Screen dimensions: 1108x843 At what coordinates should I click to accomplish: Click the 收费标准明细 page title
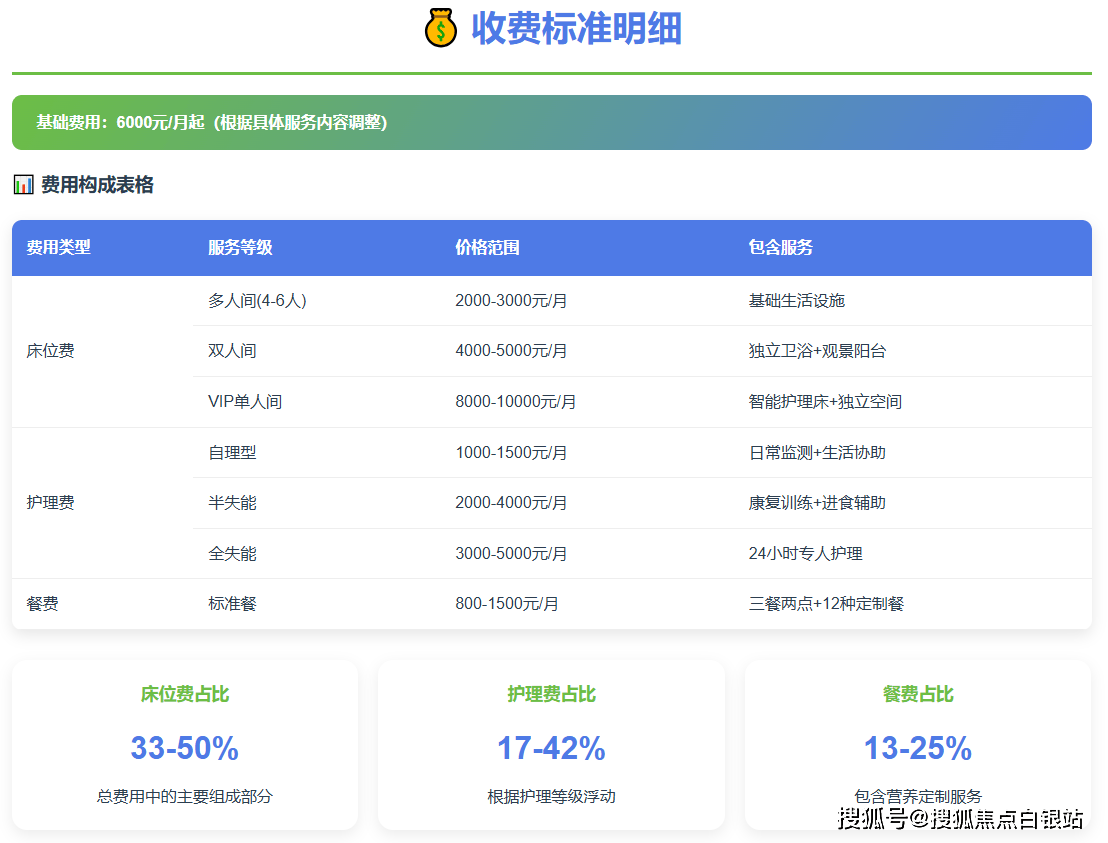(x=576, y=28)
